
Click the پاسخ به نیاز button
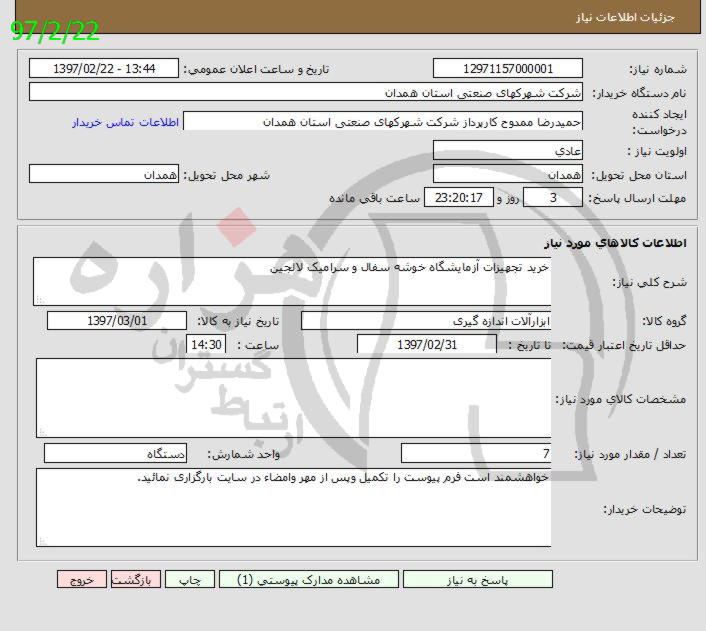[478, 579]
